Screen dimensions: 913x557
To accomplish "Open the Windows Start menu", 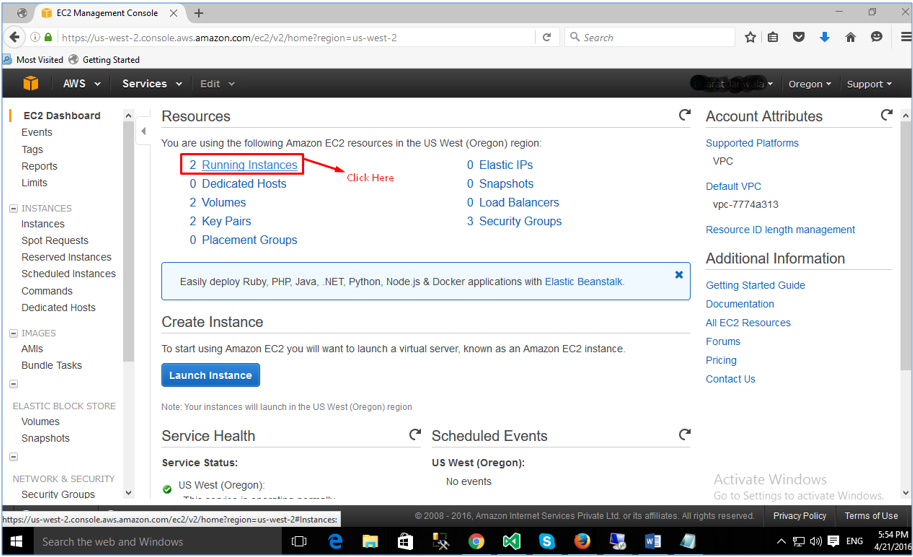I will 16,542.
